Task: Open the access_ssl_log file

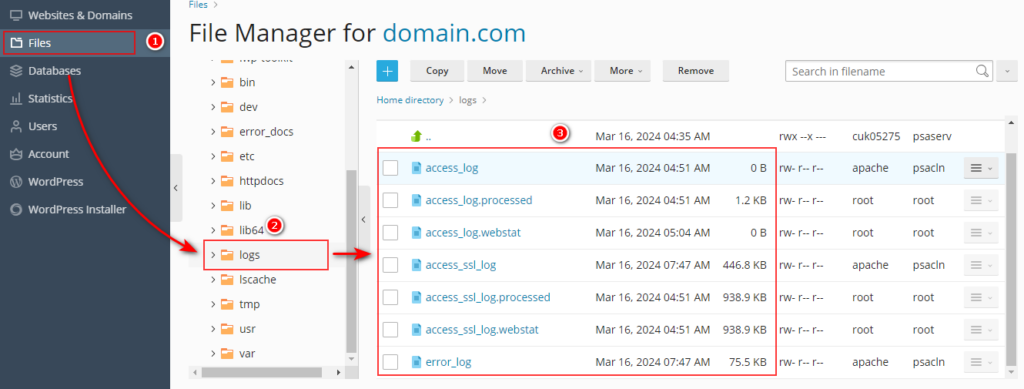Action: pyautogui.click(x=460, y=265)
